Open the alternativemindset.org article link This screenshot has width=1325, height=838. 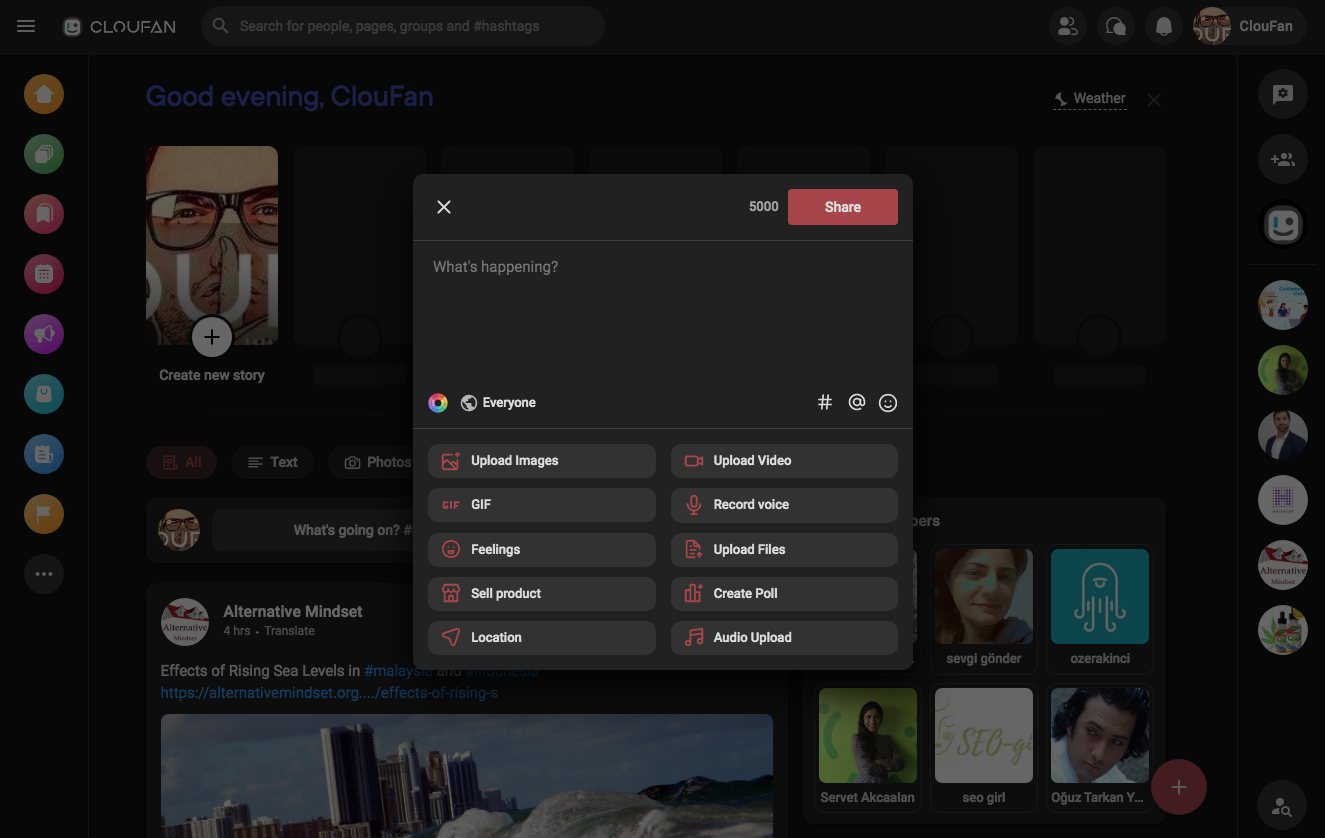(x=329, y=693)
